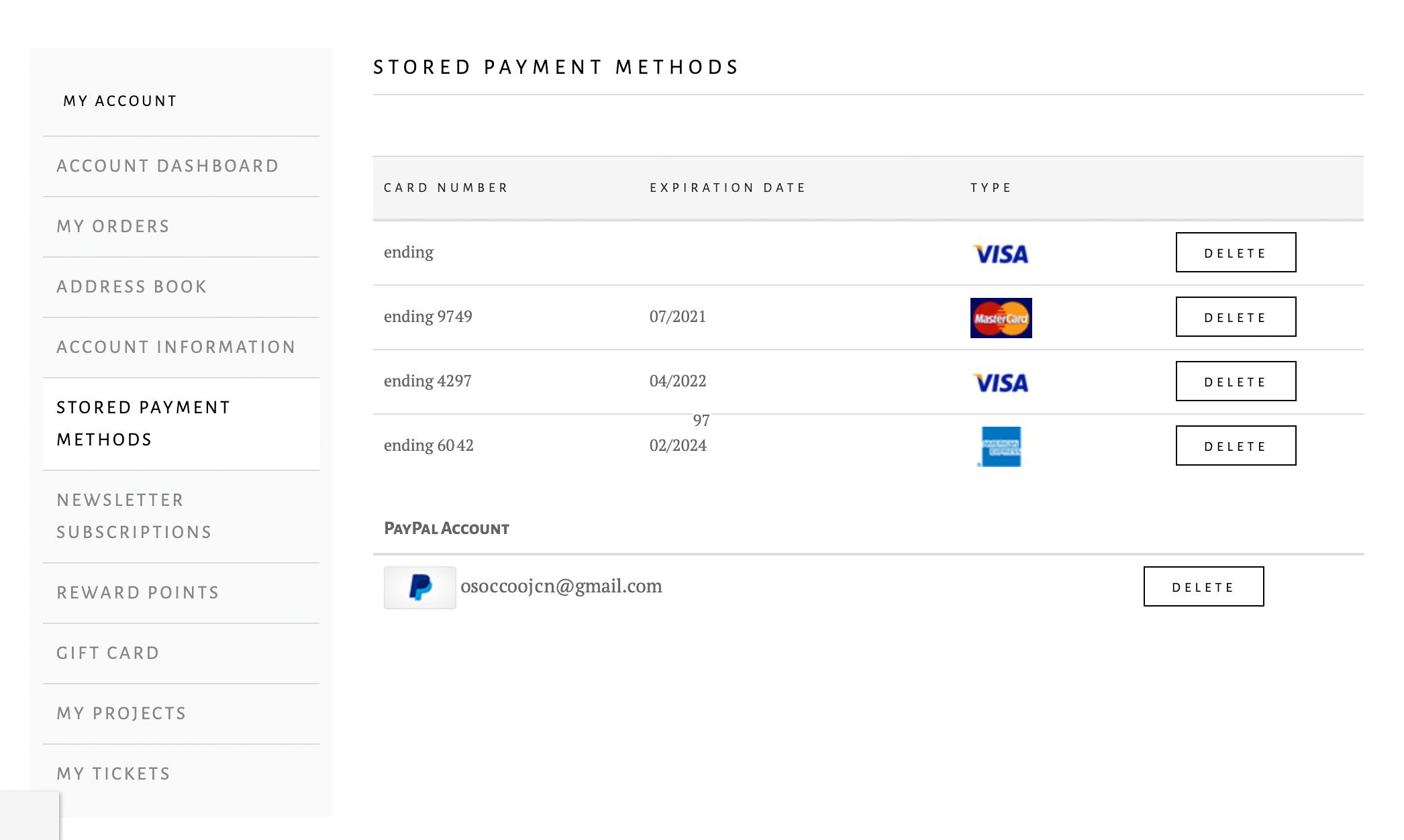Delete the card ending 6042
Viewport: 1404px width, 840px height.
(x=1236, y=445)
